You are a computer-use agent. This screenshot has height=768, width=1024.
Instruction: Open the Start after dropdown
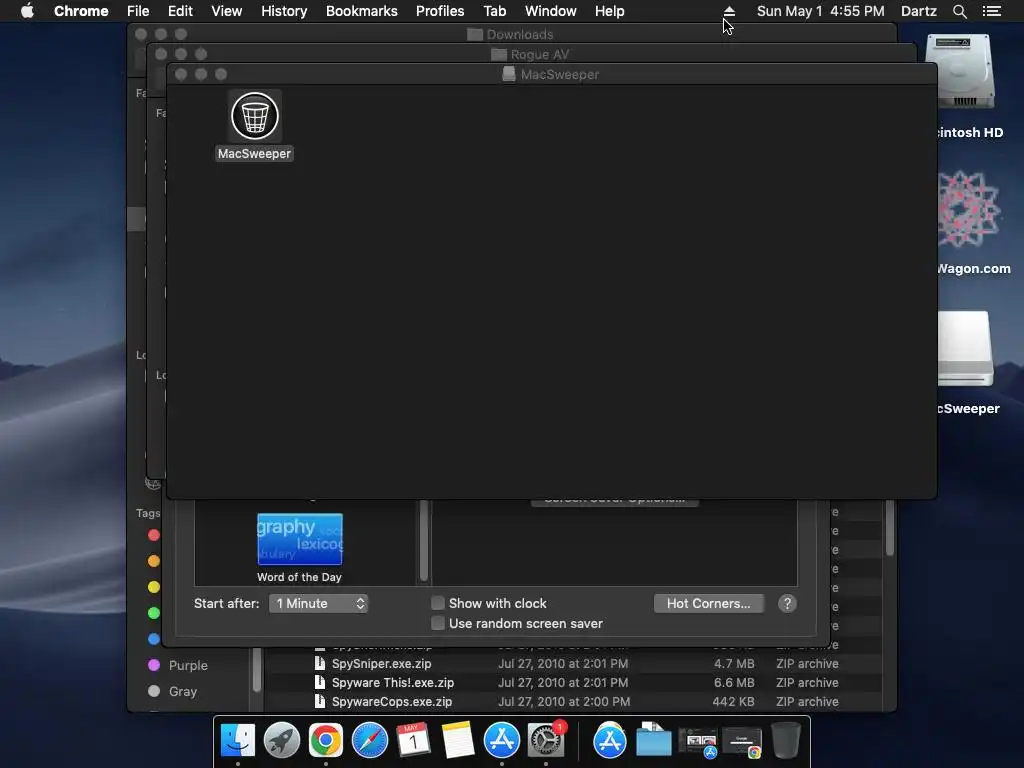pyautogui.click(x=319, y=603)
